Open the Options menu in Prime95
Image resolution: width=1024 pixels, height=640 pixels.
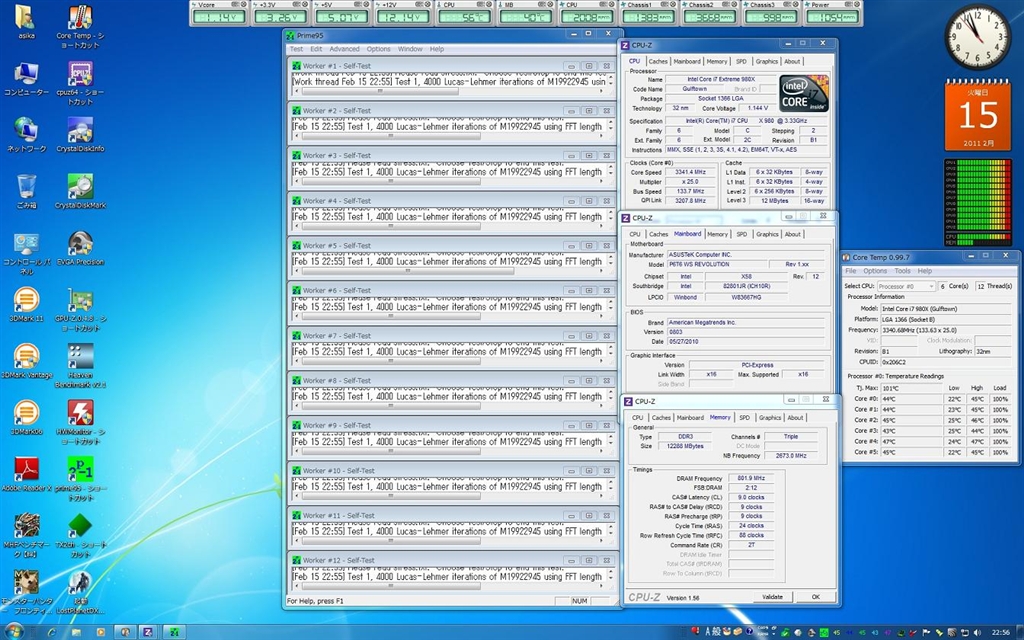378,49
